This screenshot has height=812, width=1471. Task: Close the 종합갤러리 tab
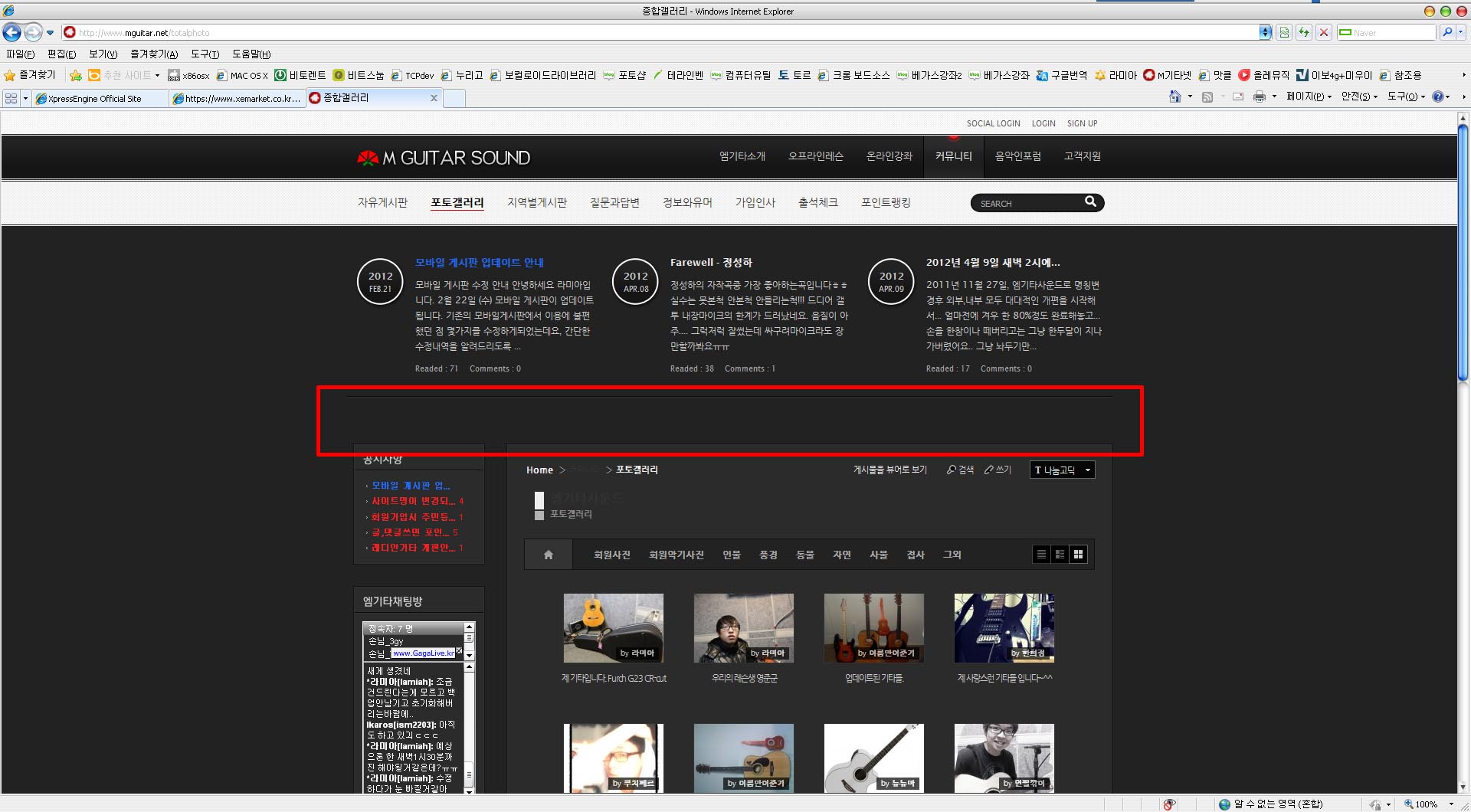tap(434, 98)
